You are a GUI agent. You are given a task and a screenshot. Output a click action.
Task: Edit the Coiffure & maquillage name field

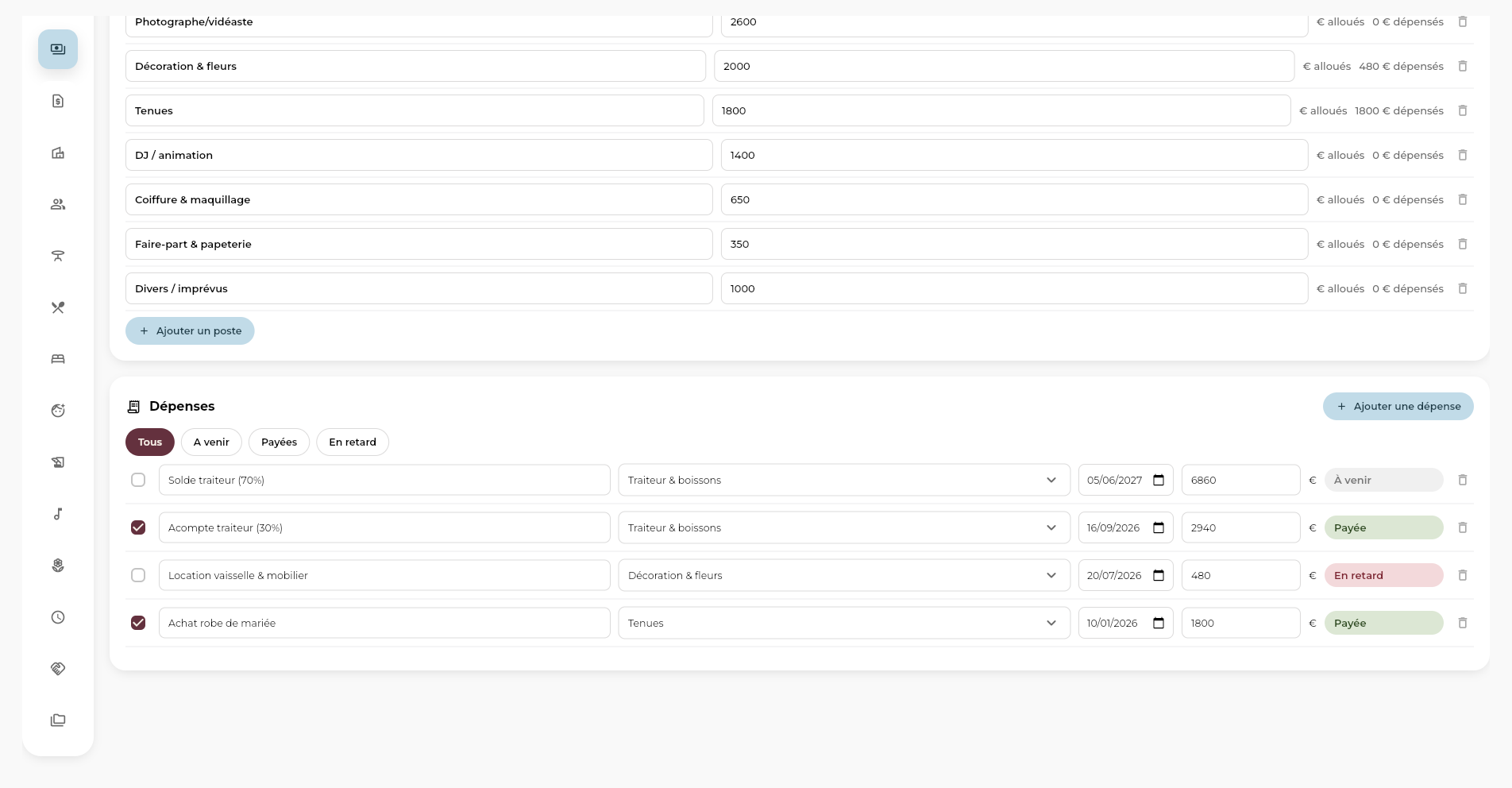(419, 199)
